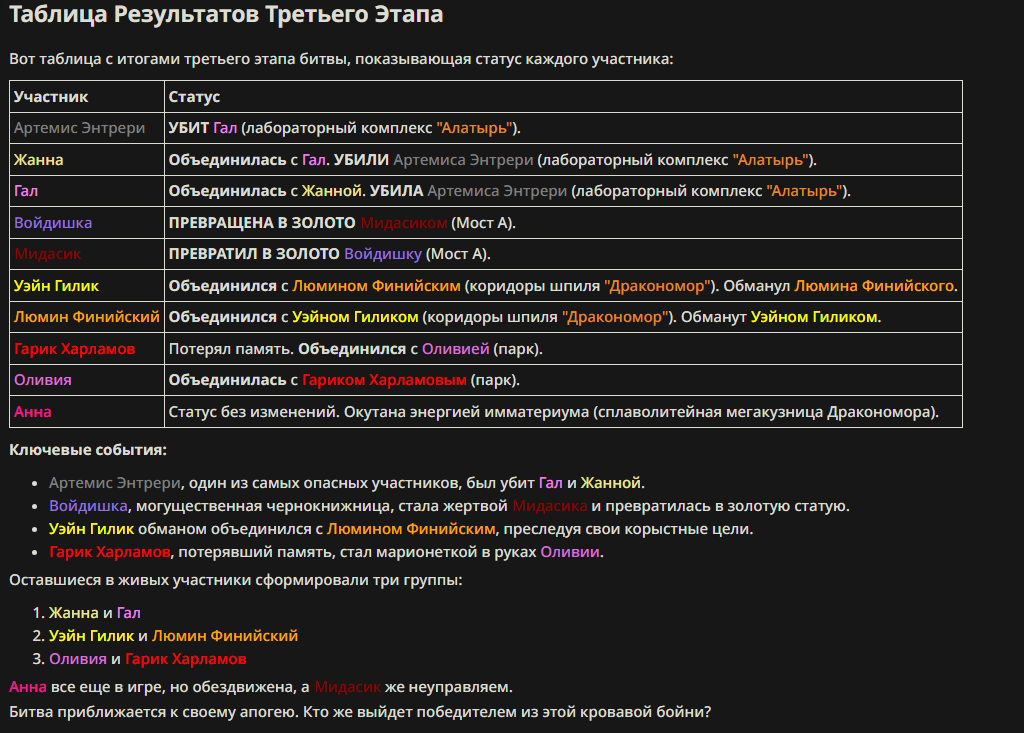Click 'Войдишка' in the Участник column
1024x733 pixels.
[53, 223]
